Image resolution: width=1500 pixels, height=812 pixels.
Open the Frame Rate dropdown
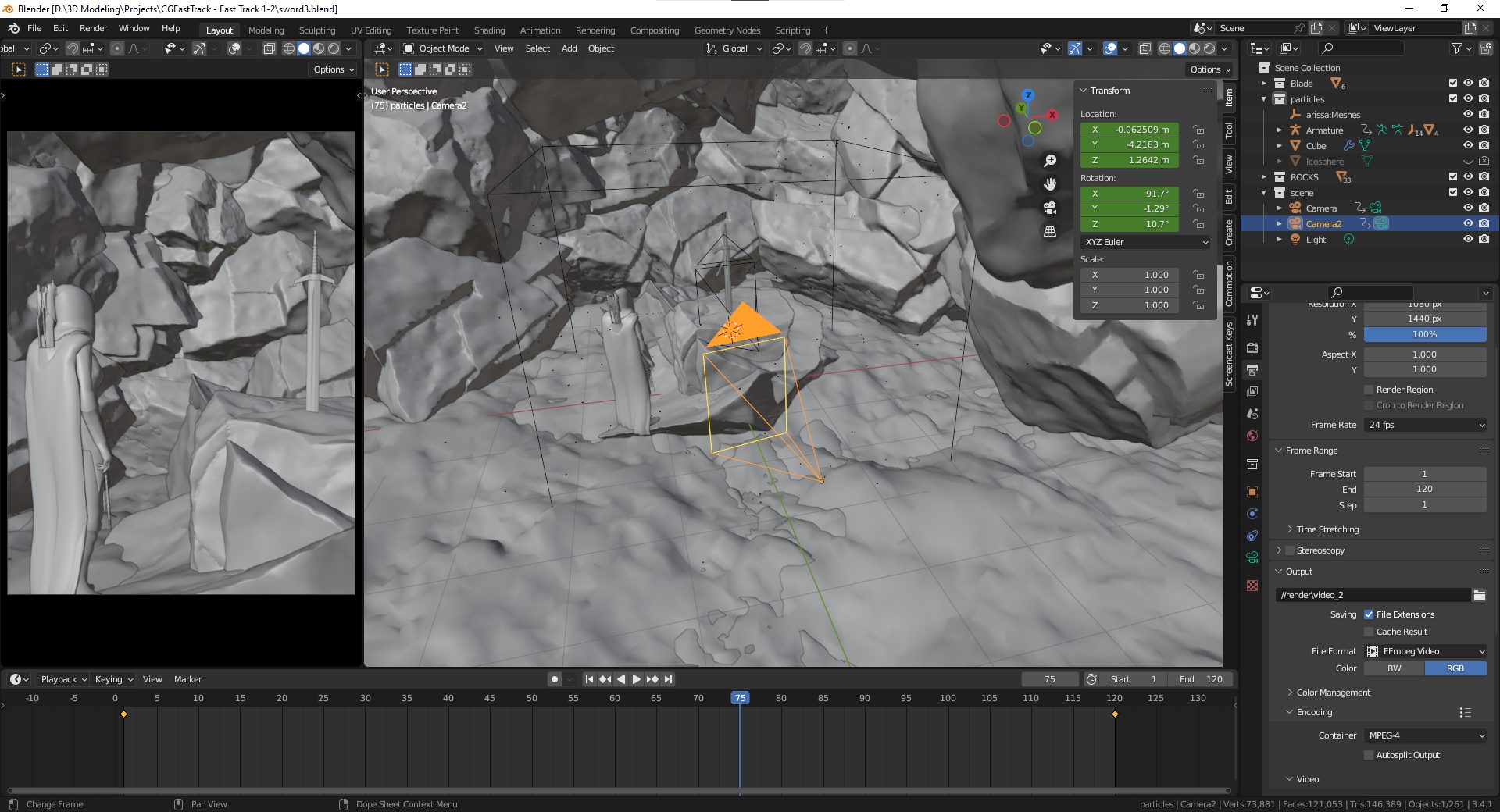(1425, 425)
